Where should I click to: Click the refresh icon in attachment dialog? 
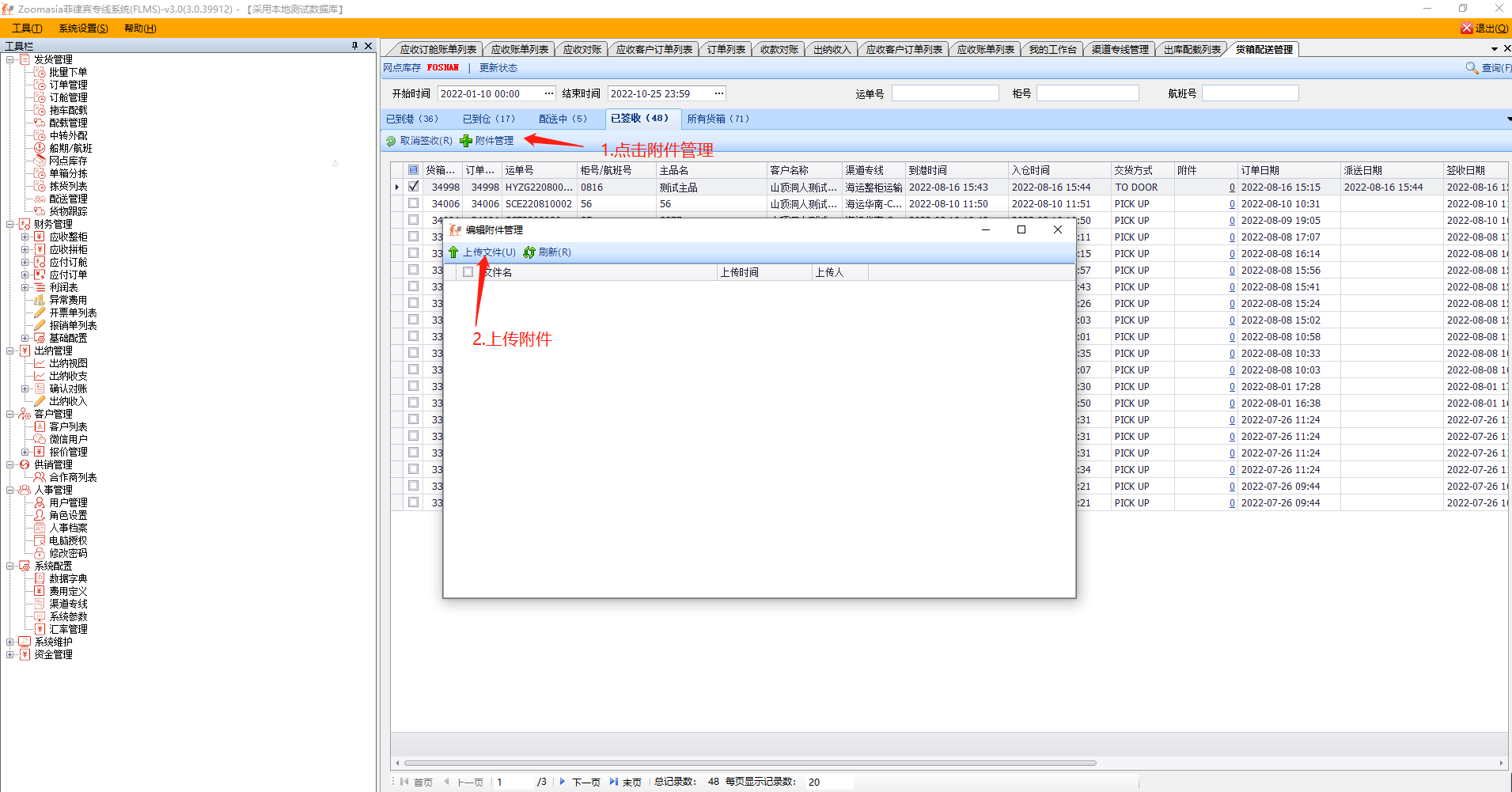pos(529,252)
